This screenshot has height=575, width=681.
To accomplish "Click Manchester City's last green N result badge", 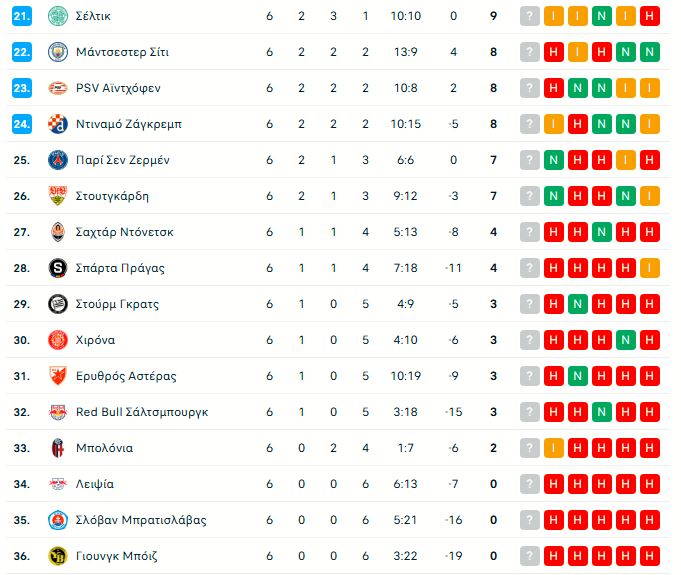I will pyautogui.click(x=650, y=52).
